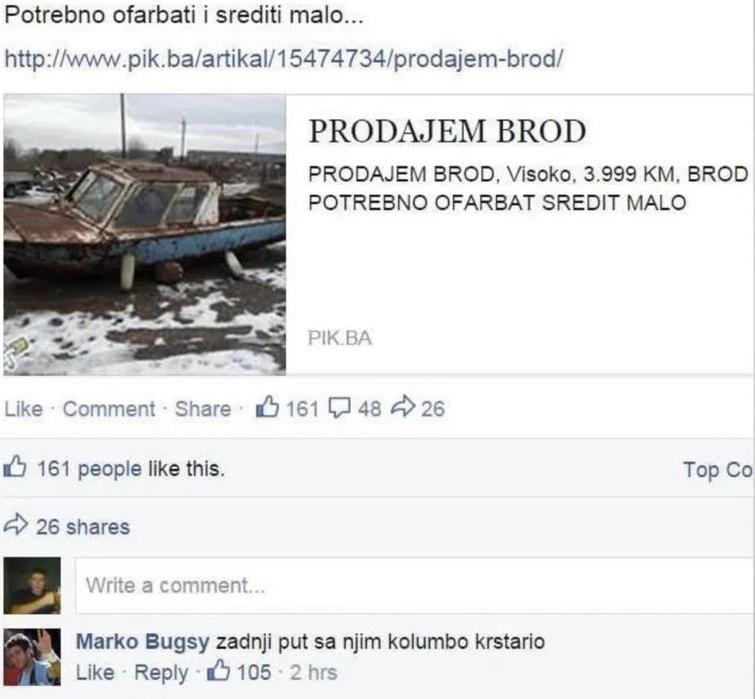Click the Comment link under the post

[109, 409]
